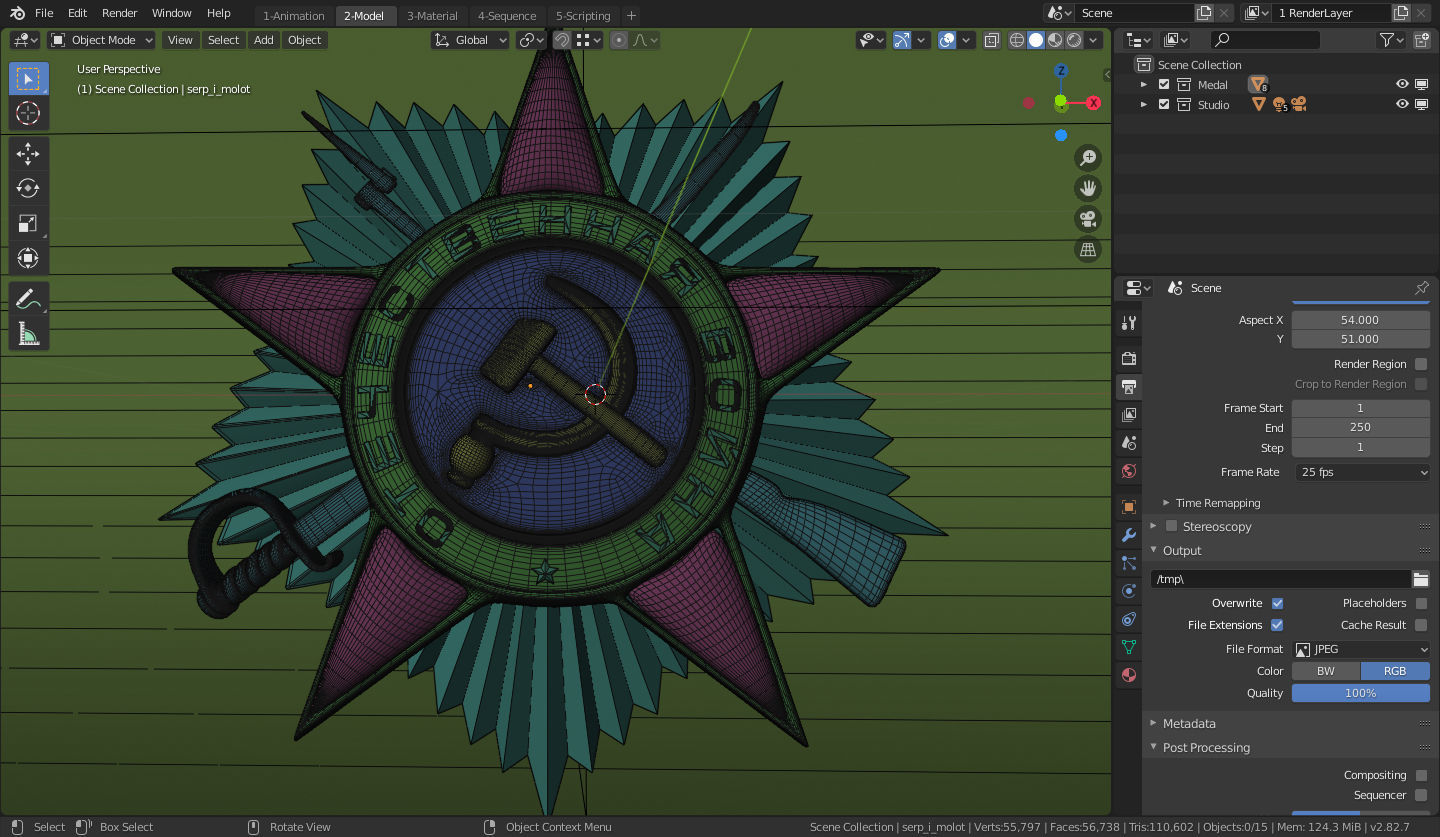Open the Object Mode dropdown
The height and width of the screenshot is (837, 1440).
click(x=102, y=40)
